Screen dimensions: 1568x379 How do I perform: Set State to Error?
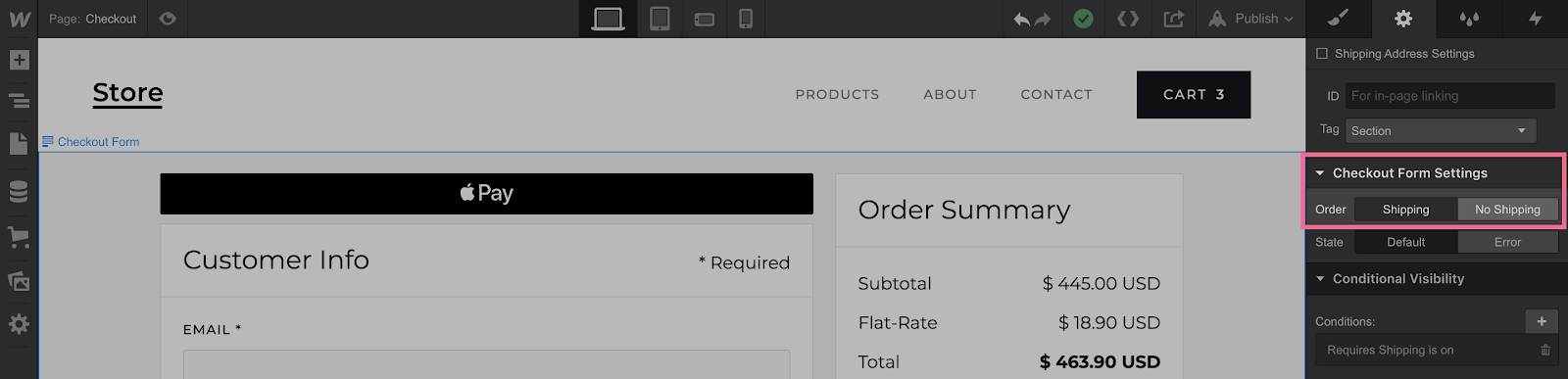click(1507, 242)
